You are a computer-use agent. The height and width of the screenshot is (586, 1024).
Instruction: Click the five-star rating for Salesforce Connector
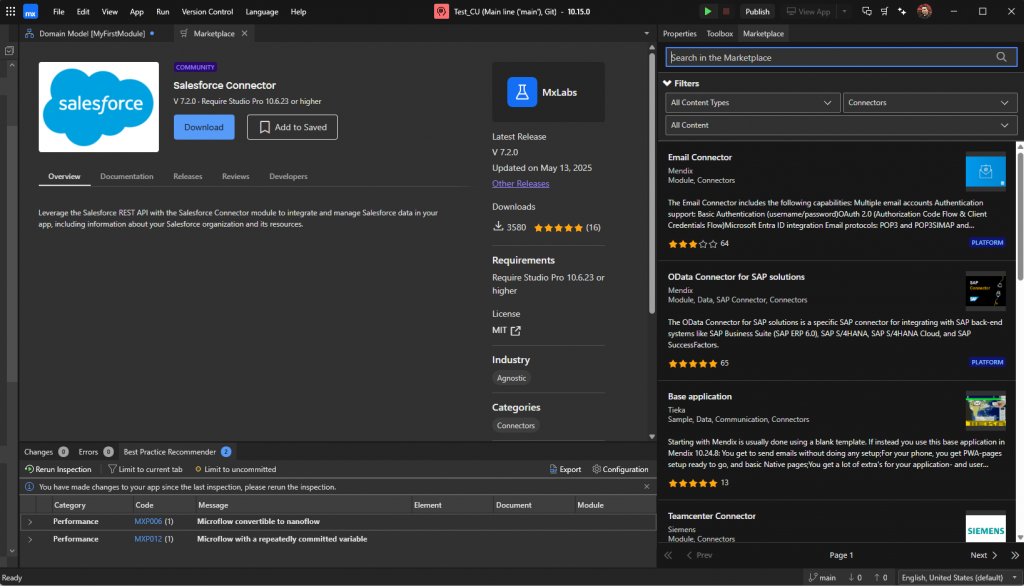coord(558,228)
